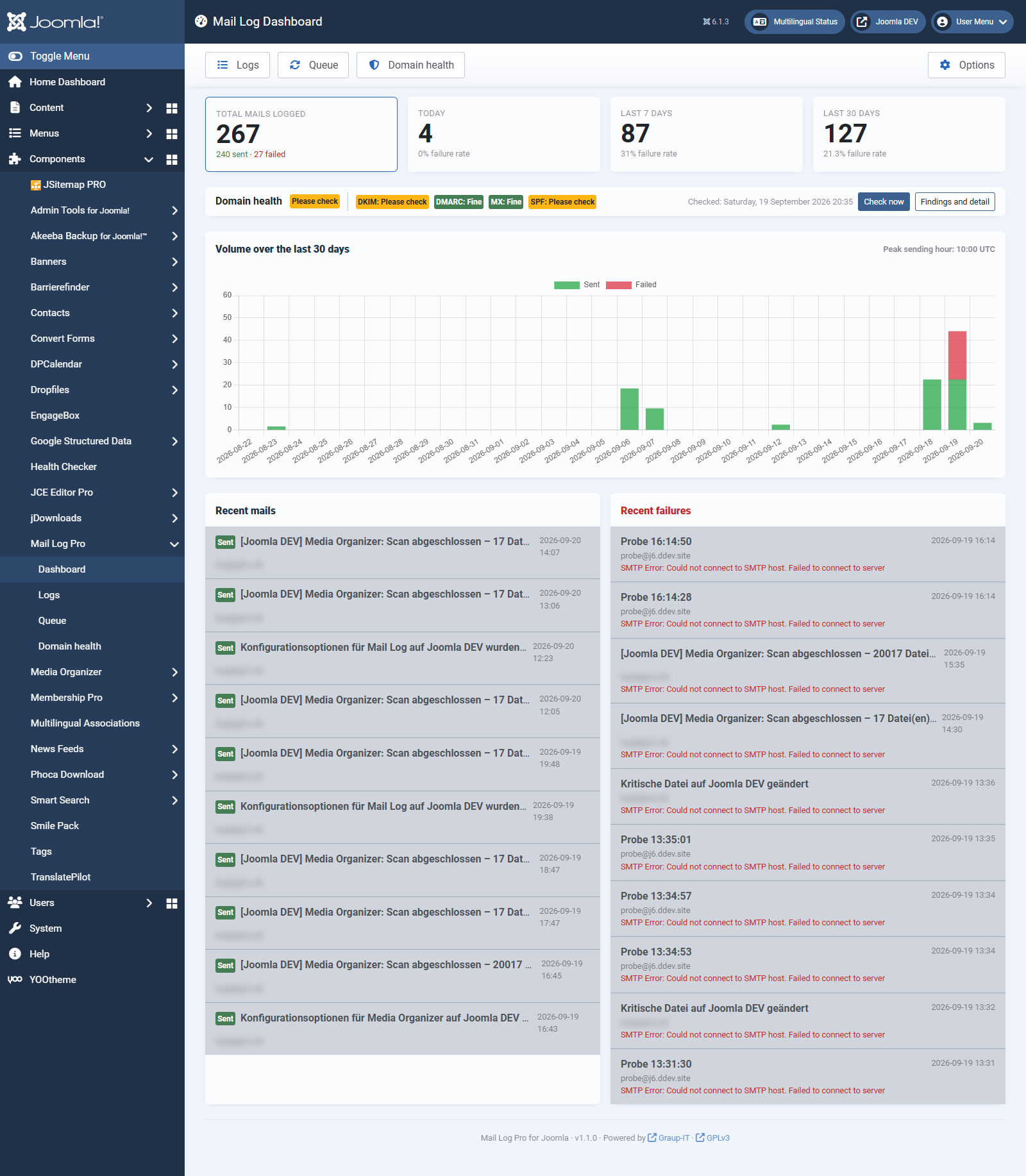Click Multilingual Status icon in header

click(x=759, y=22)
